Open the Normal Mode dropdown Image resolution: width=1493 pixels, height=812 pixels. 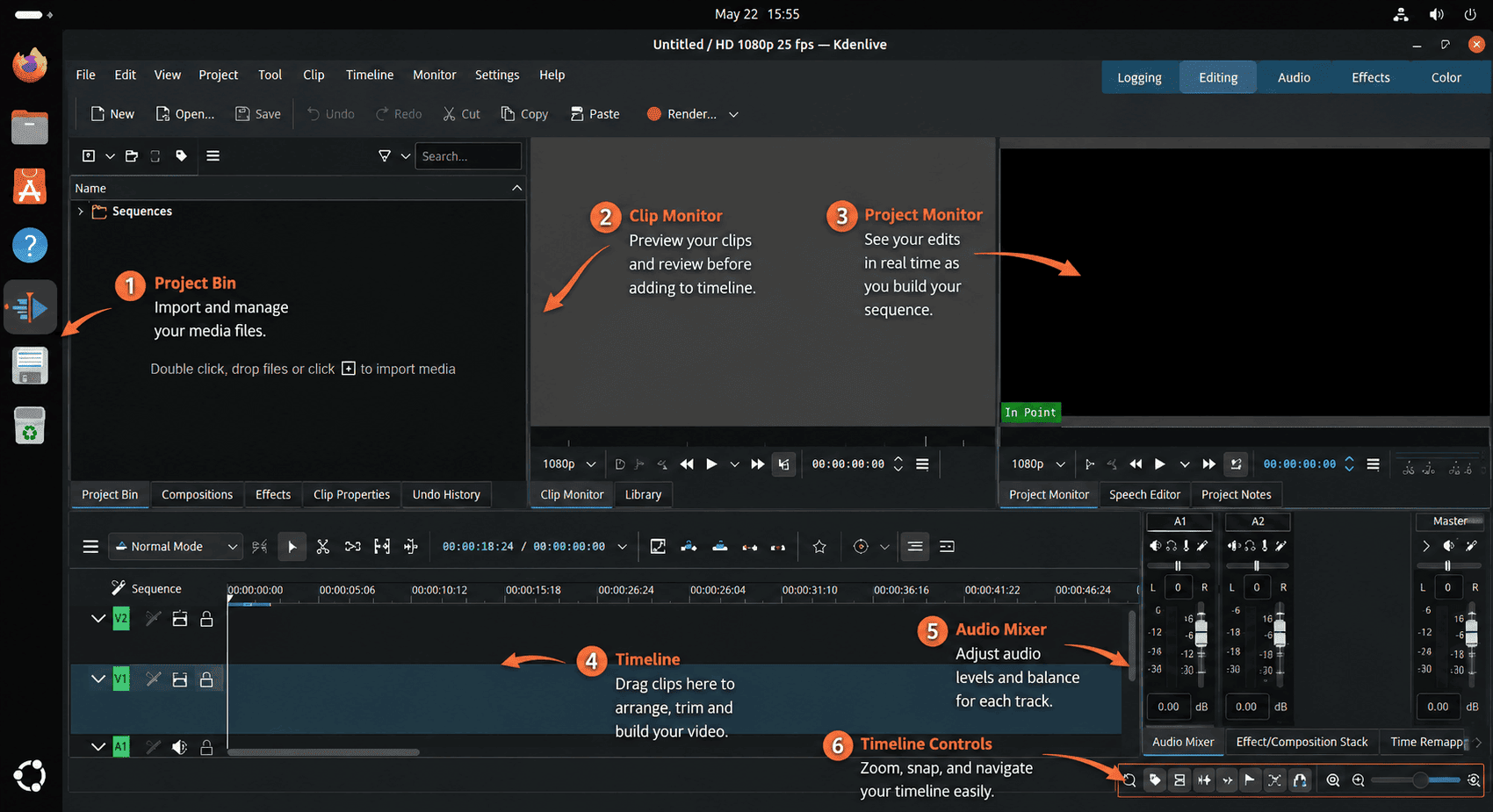176,546
